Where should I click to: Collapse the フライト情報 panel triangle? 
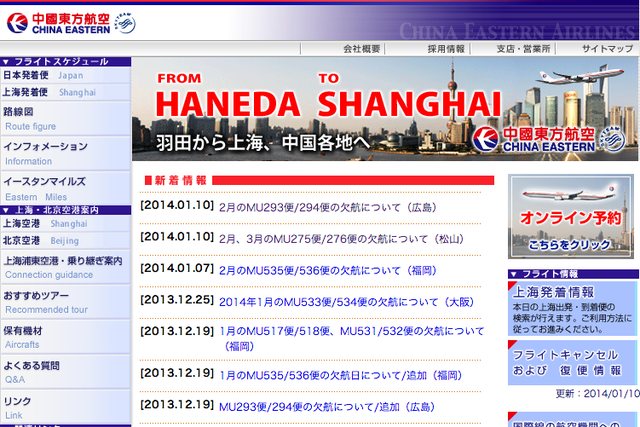click(514, 274)
